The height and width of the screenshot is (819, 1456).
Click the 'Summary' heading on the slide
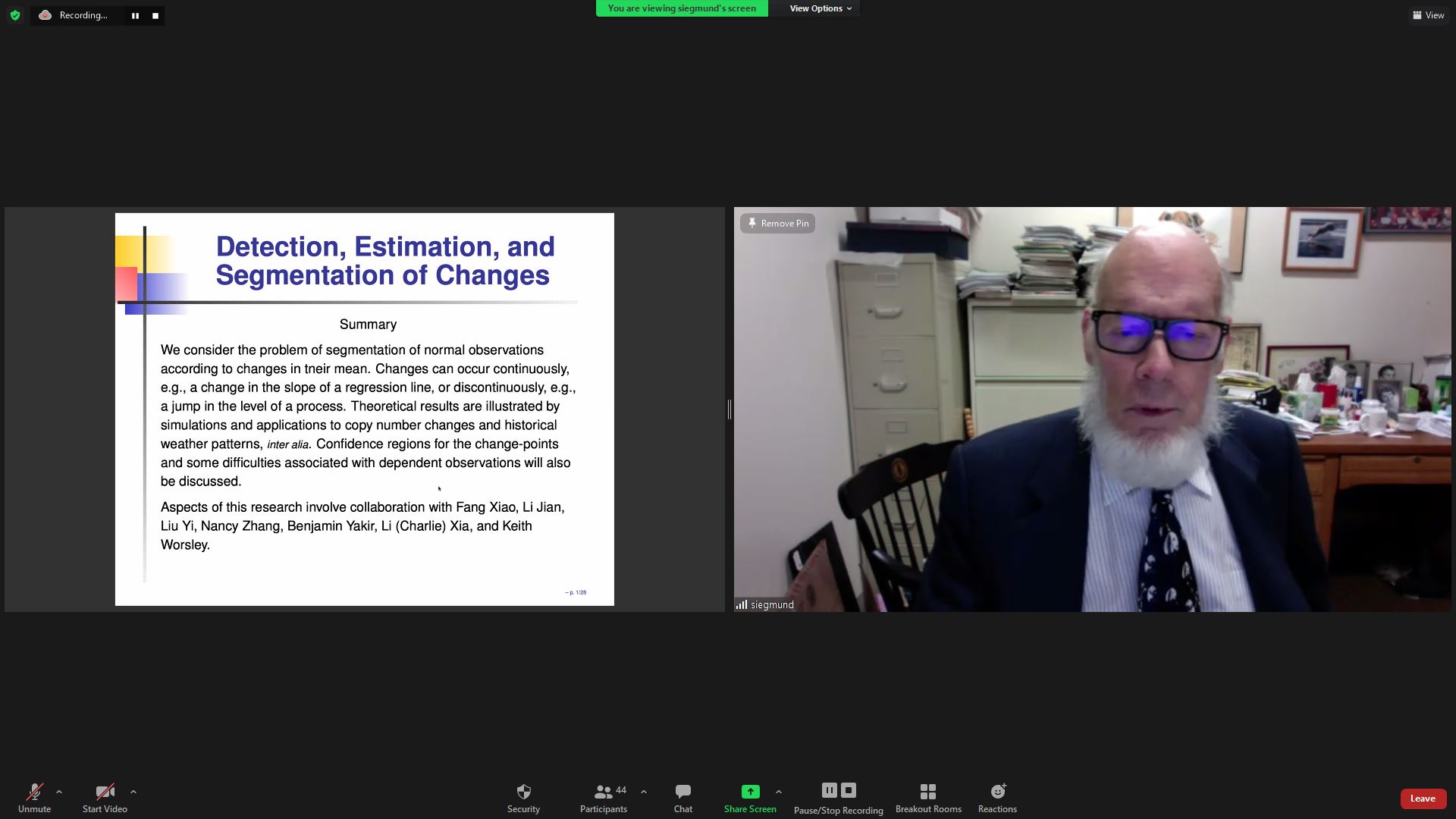(368, 325)
